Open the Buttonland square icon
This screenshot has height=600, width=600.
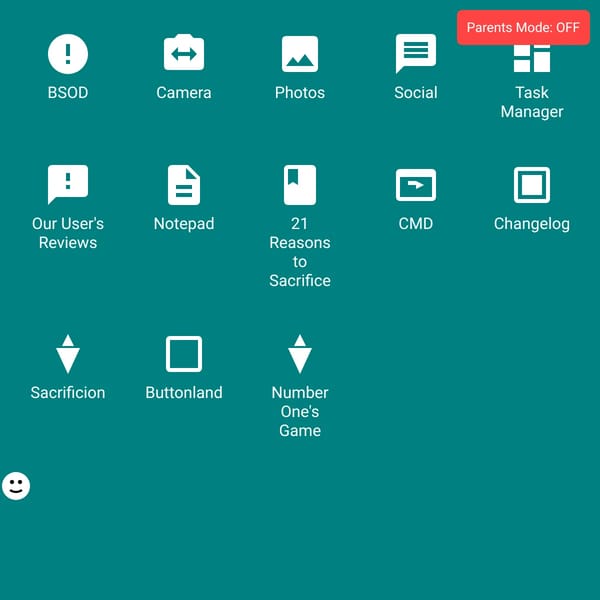tap(184, 354)
